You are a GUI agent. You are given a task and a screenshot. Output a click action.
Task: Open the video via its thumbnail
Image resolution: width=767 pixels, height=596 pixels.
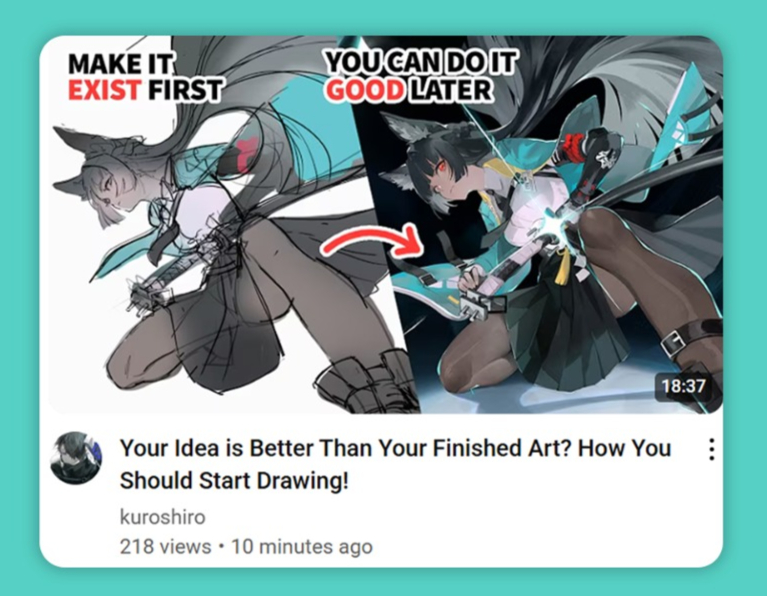point(381,225)
